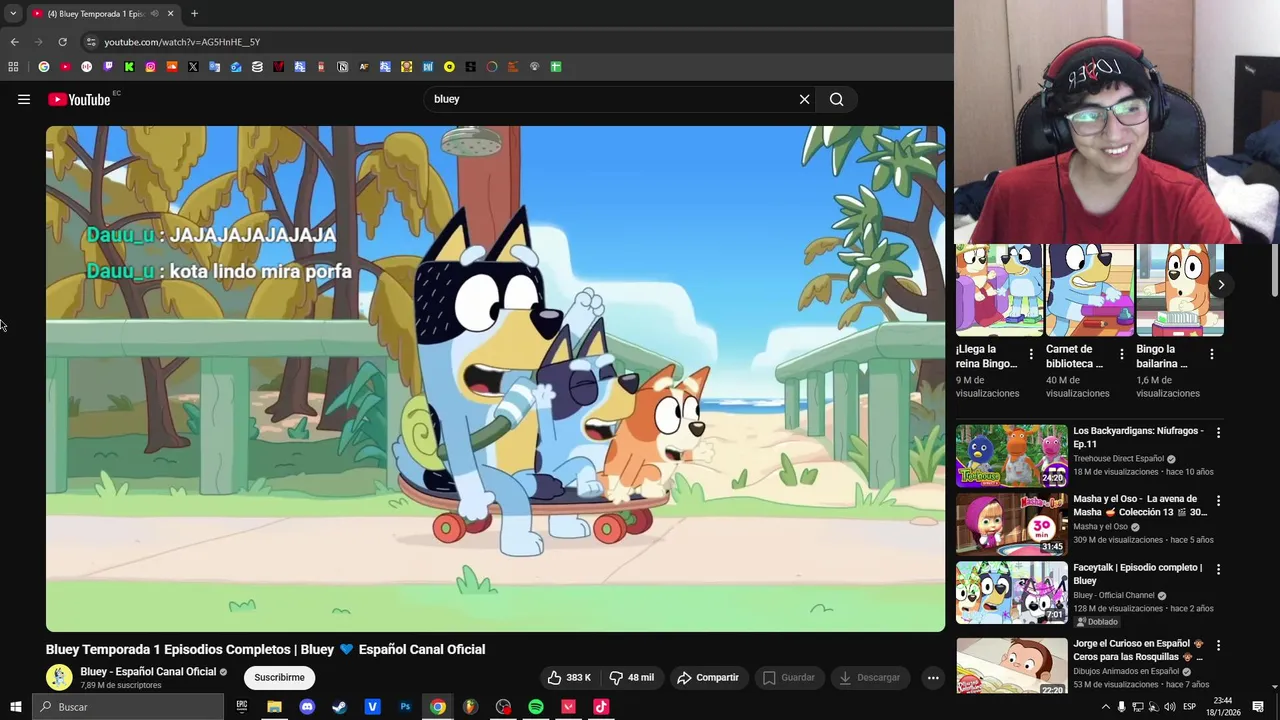1280x720 pixels.
Task: Open options for Masha y el Oso video
Action: point(1218,500)
